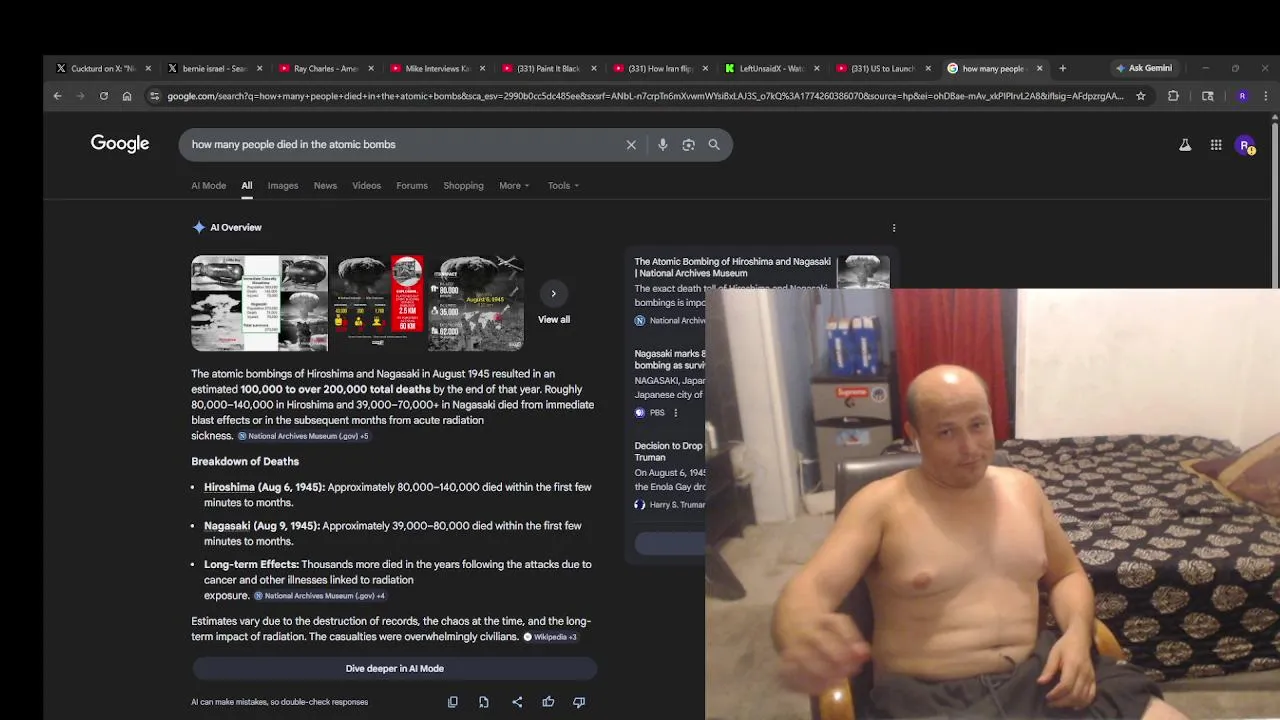Select the All results tab
This screenshot has height=720, width=1280.
246,186
